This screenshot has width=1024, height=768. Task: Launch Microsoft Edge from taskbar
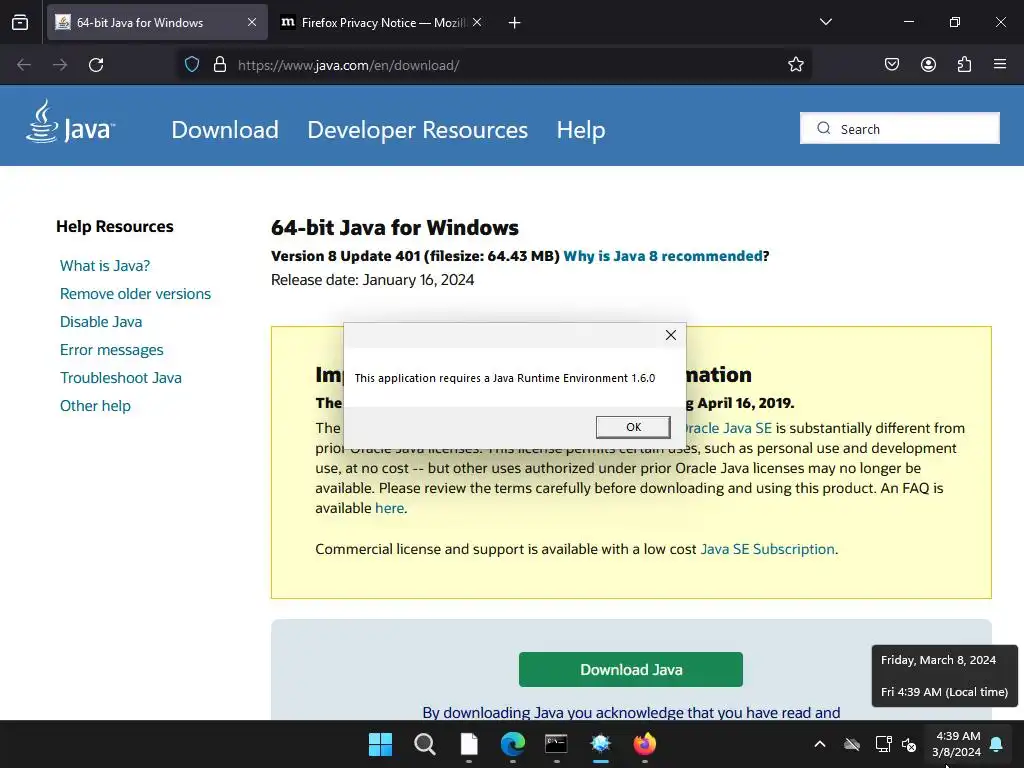pos(513,744)
